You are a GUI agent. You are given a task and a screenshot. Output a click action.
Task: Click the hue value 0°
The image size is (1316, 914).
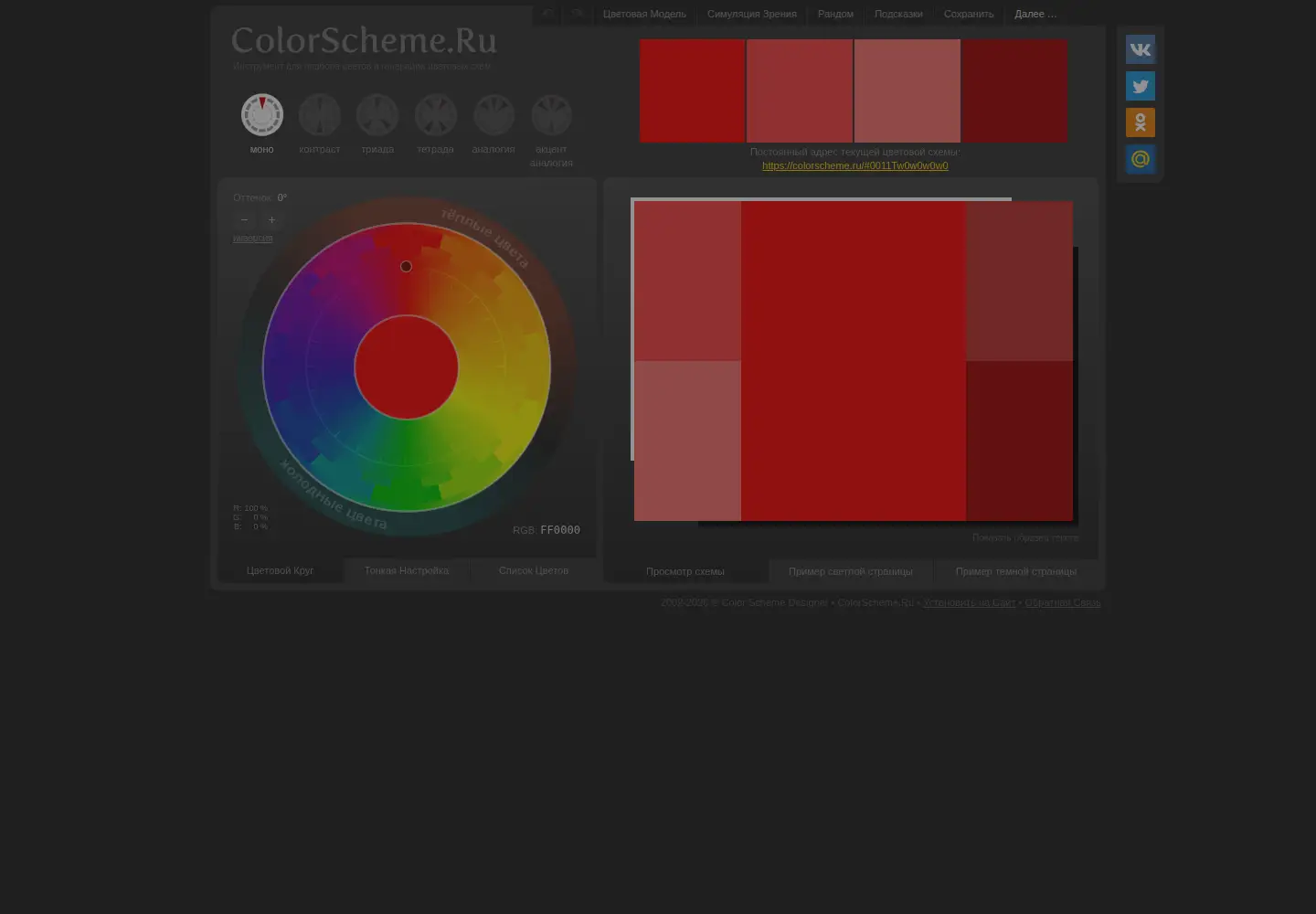[x=282, y=197]
